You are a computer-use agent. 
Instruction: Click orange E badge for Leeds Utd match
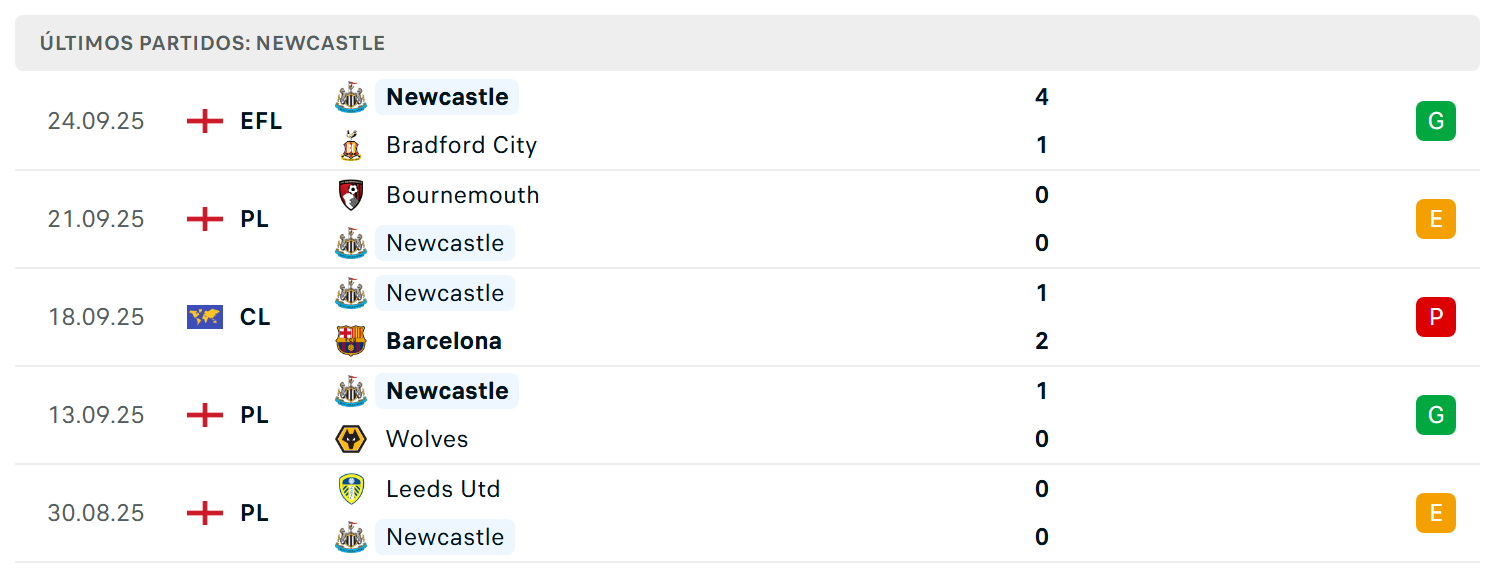(x=1435, y=513)
